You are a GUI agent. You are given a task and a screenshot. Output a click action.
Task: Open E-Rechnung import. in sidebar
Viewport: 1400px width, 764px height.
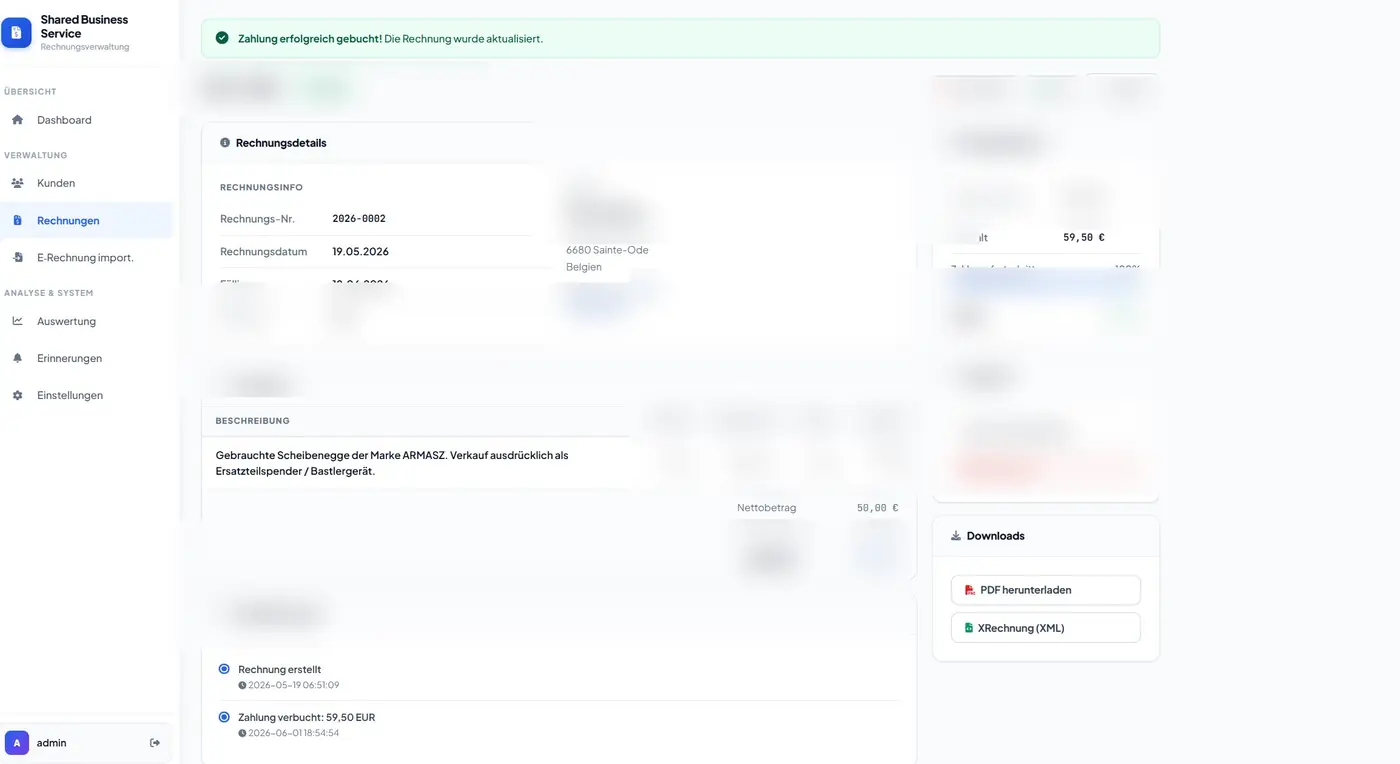pyautogui.click(x=86, y=257)
